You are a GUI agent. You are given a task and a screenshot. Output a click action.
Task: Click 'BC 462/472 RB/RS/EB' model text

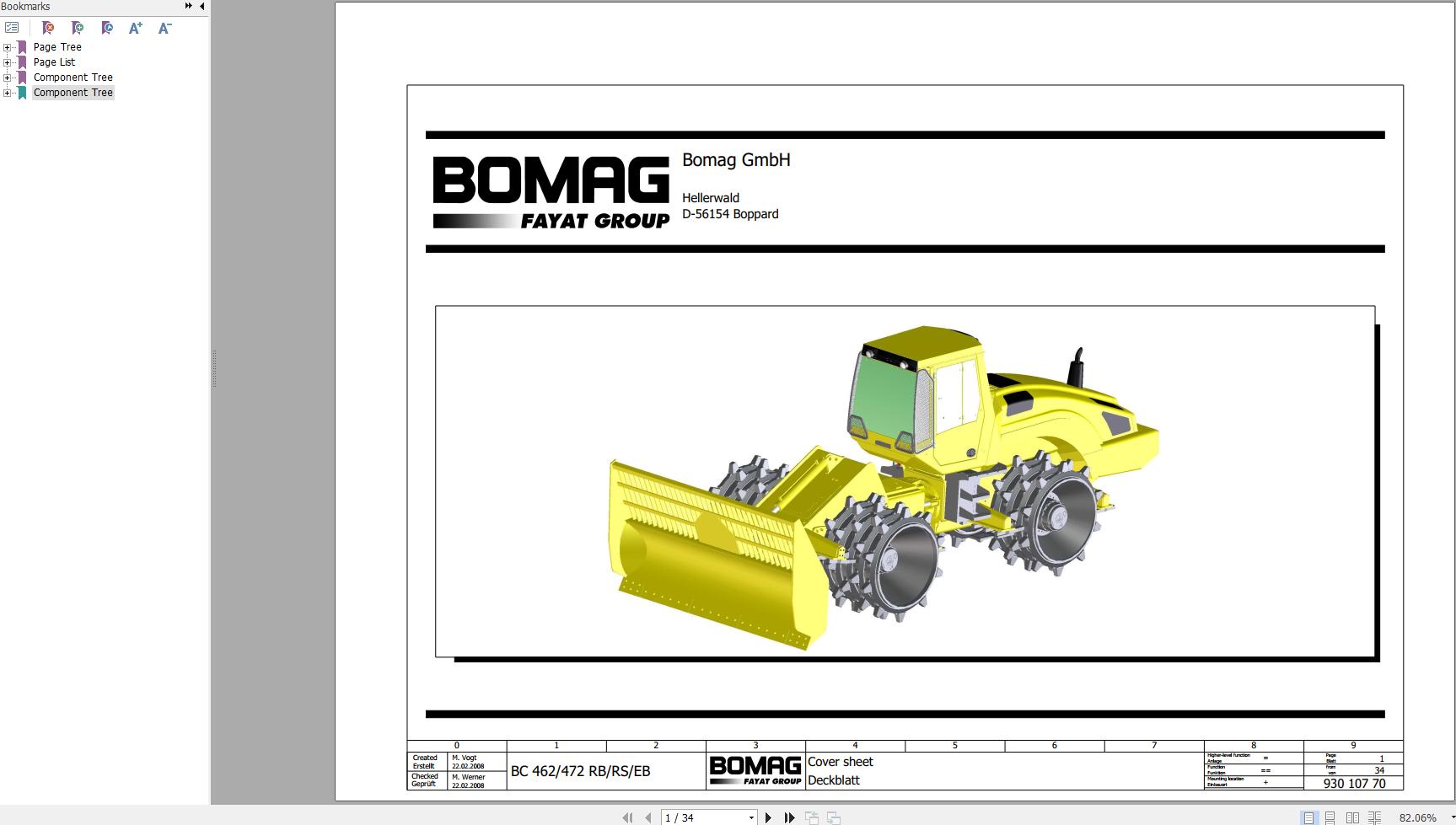[x=580, y=771]
